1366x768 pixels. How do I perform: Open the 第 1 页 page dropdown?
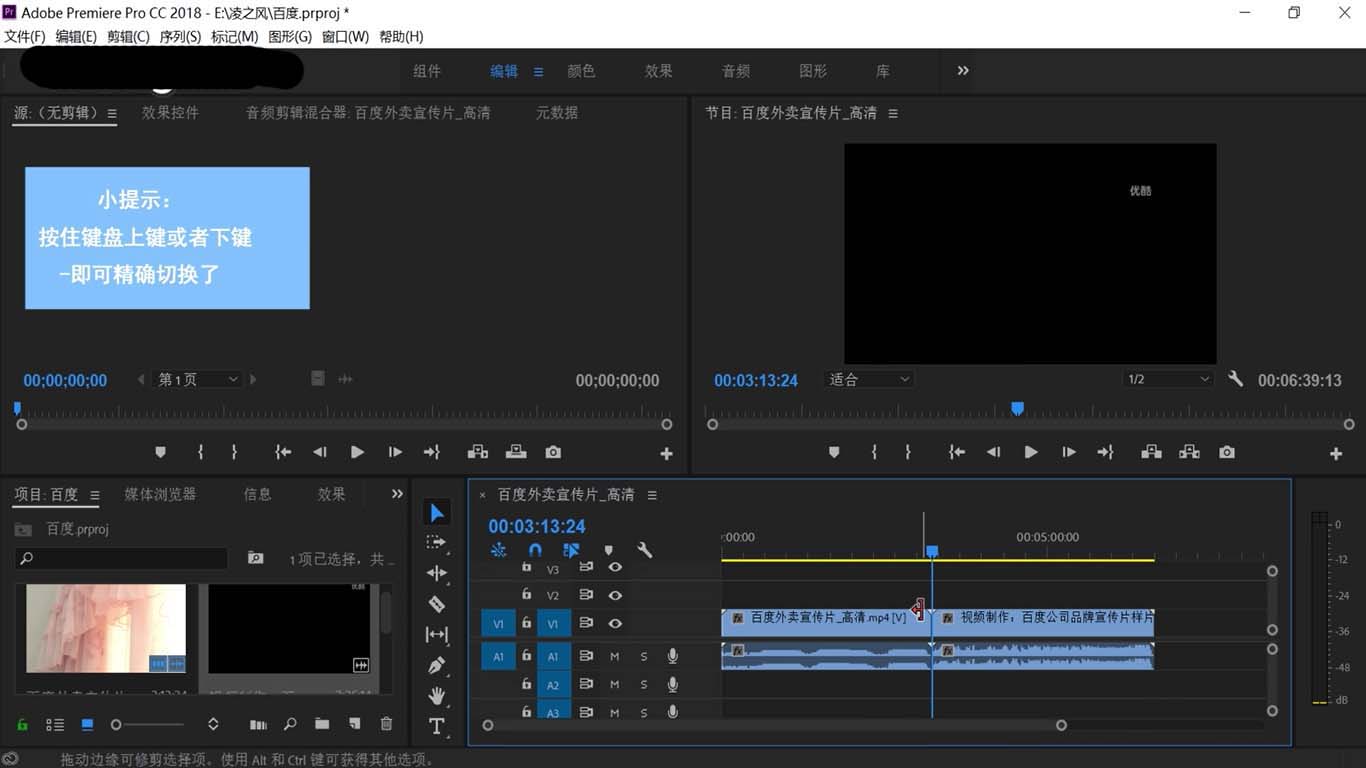point(197,379)
